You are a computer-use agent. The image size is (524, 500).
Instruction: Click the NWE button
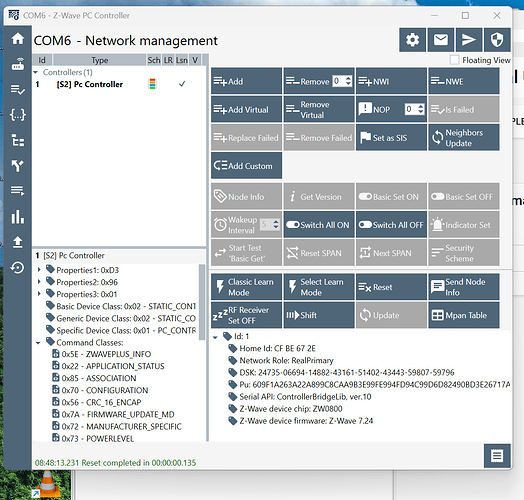tap(464, 81)
